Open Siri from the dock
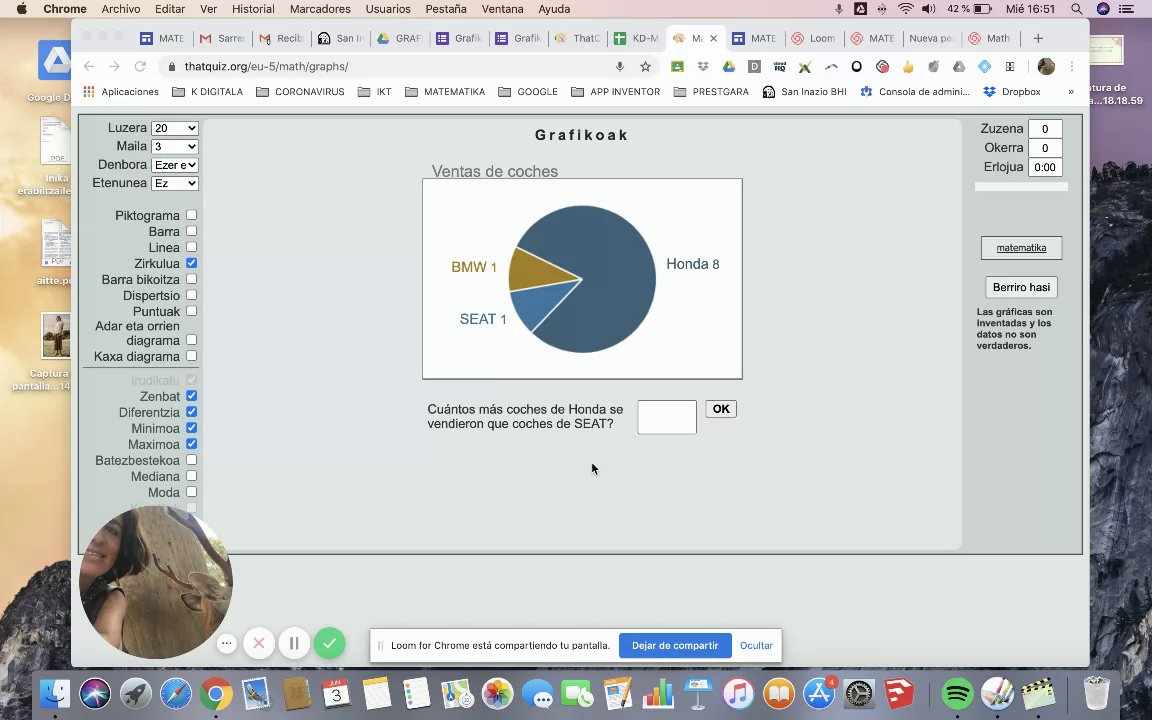 pos(95,694)
